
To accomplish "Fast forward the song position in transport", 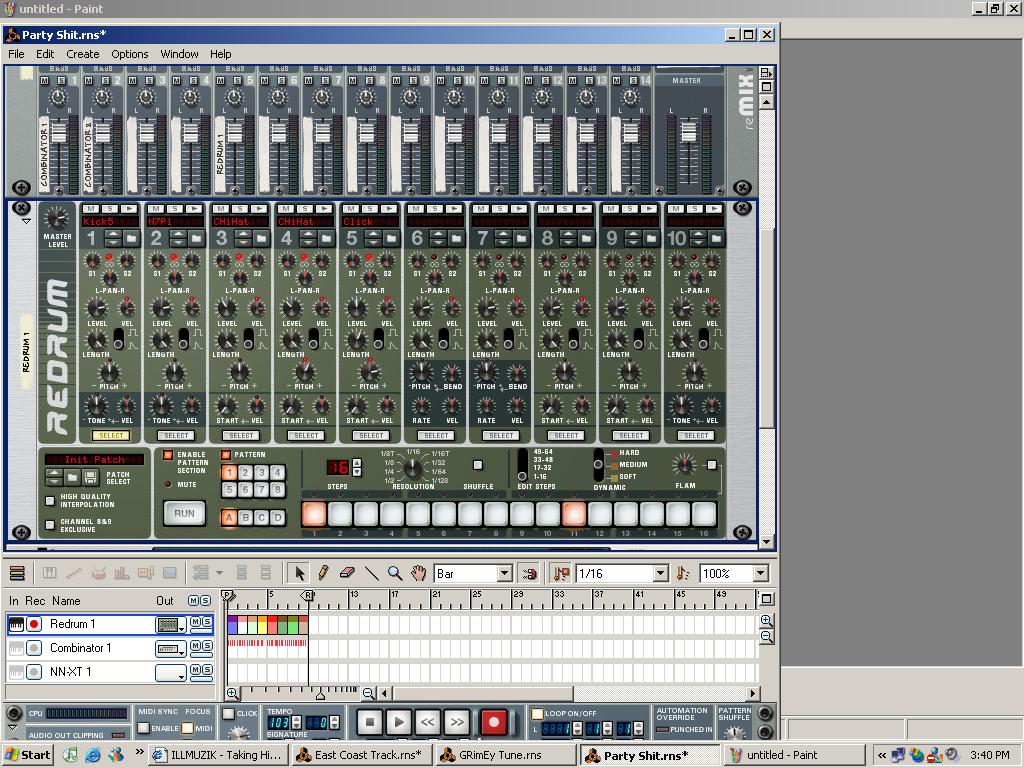I will pyautogui.click(x=456, y=722).
